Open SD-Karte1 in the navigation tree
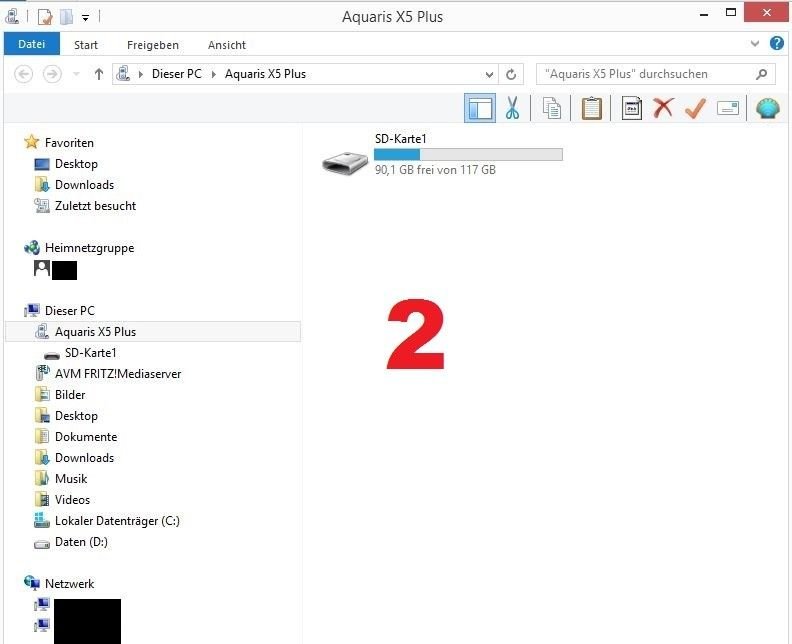 (91, 353)
